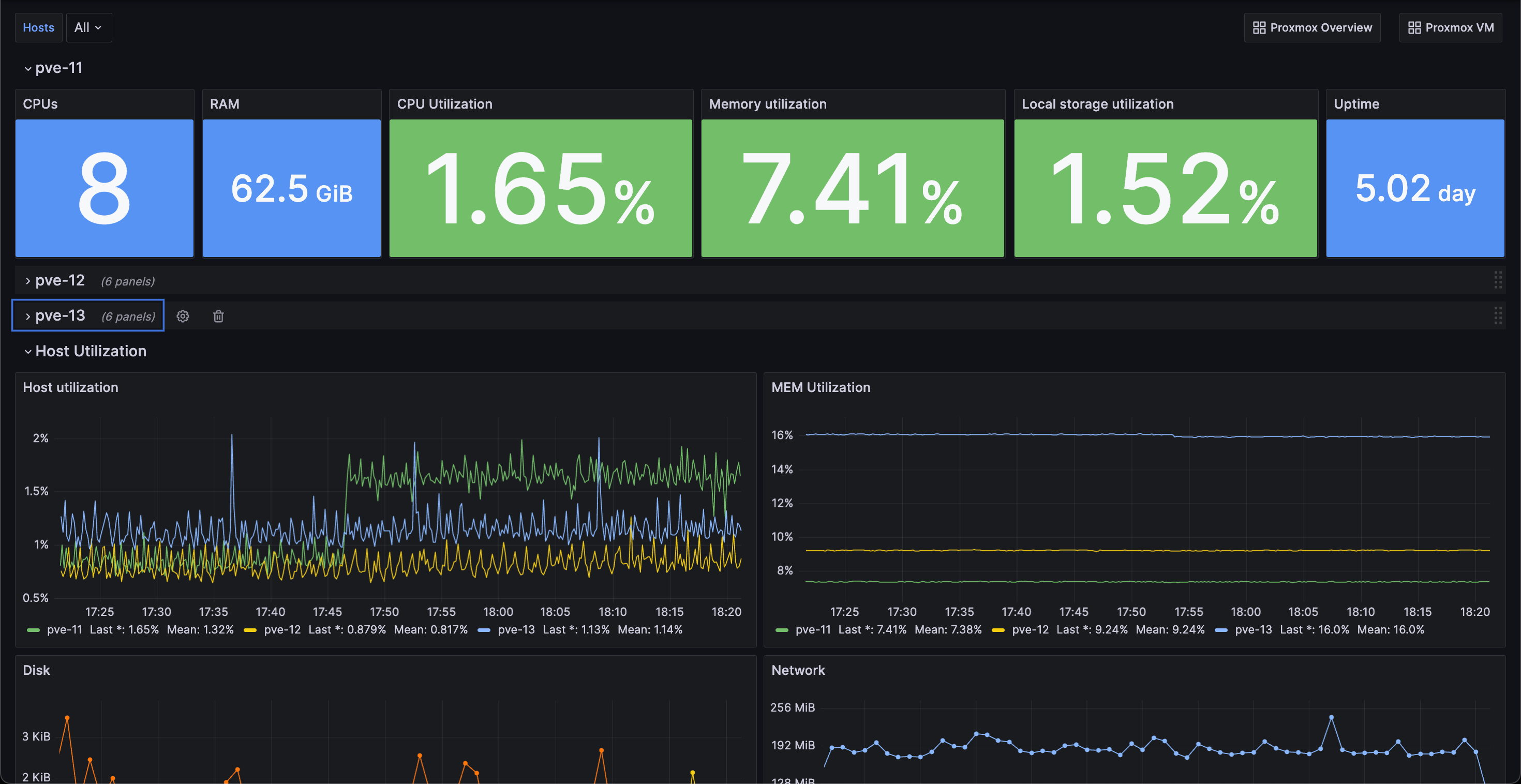
Task: Toggle pve-13 series in MEM Utilization legend
Action: tap(1253, 630)
